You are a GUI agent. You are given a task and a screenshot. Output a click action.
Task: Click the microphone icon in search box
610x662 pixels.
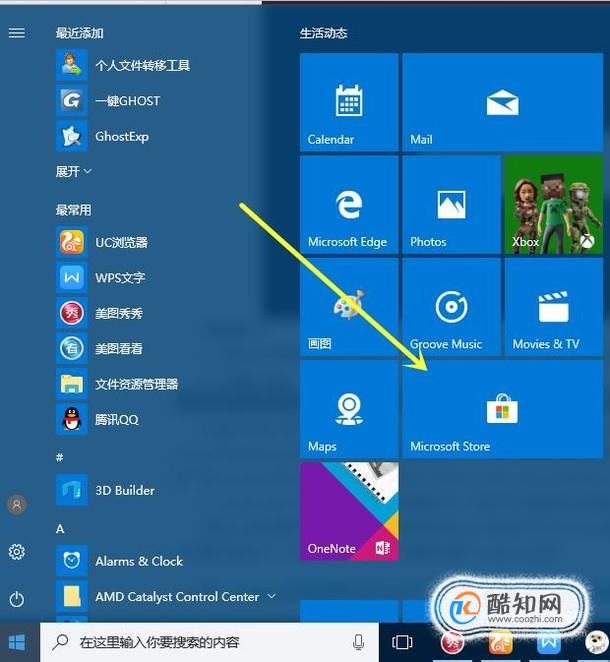(x=358, y=642)
